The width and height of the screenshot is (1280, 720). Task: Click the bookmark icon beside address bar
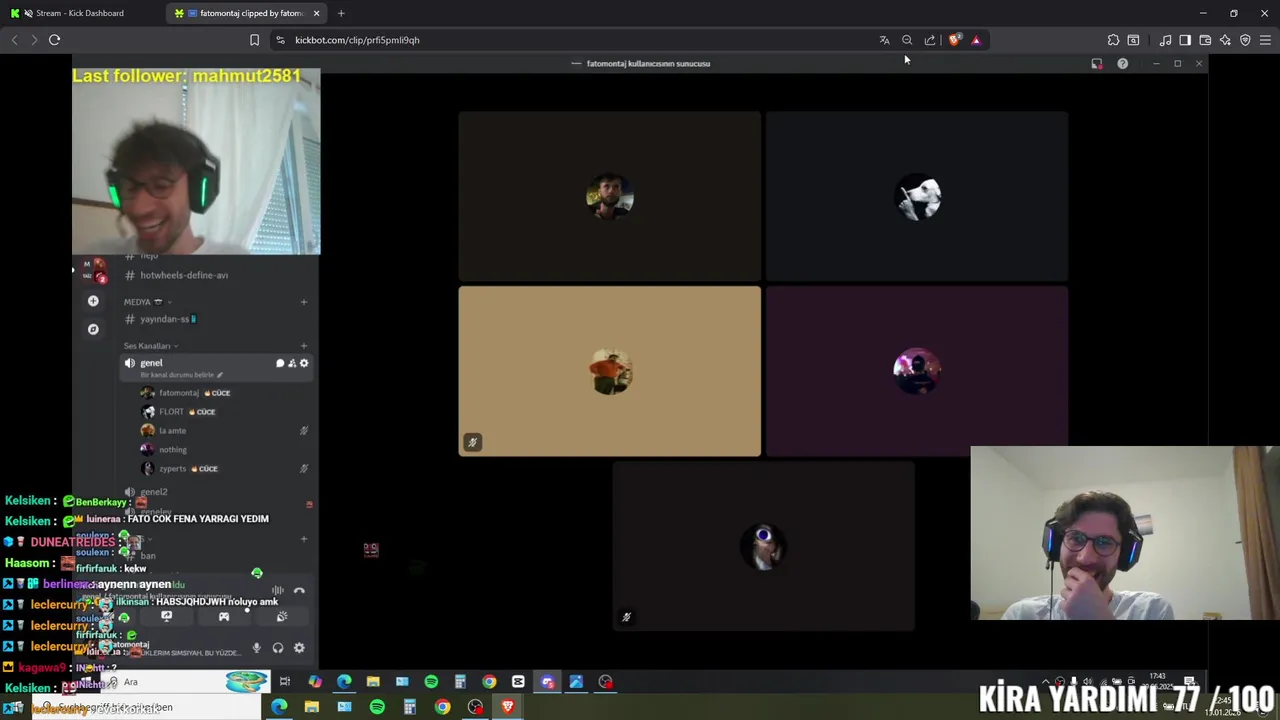[254, 40]
